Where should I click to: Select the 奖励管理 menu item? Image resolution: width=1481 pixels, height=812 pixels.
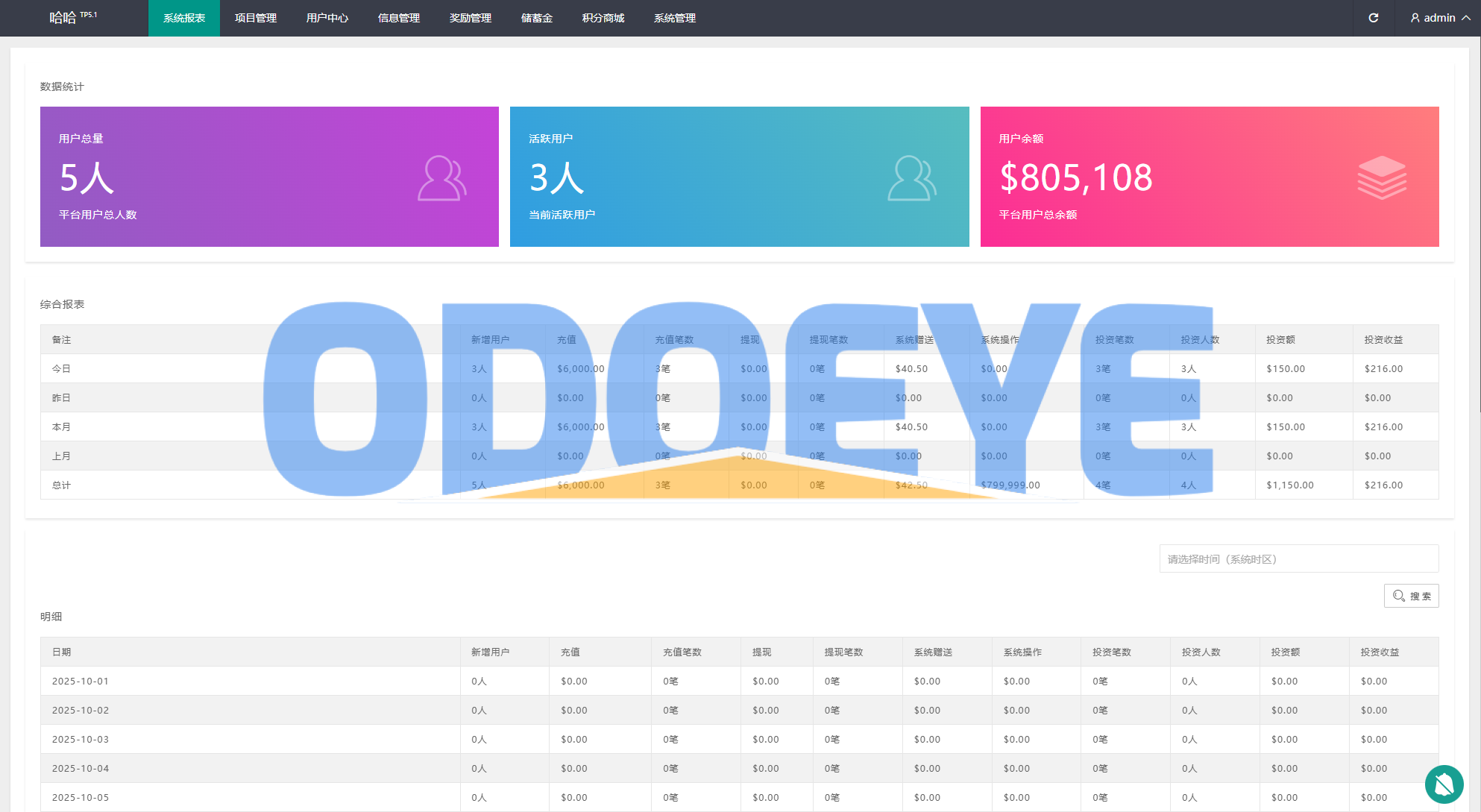click(x=471, y=18)
